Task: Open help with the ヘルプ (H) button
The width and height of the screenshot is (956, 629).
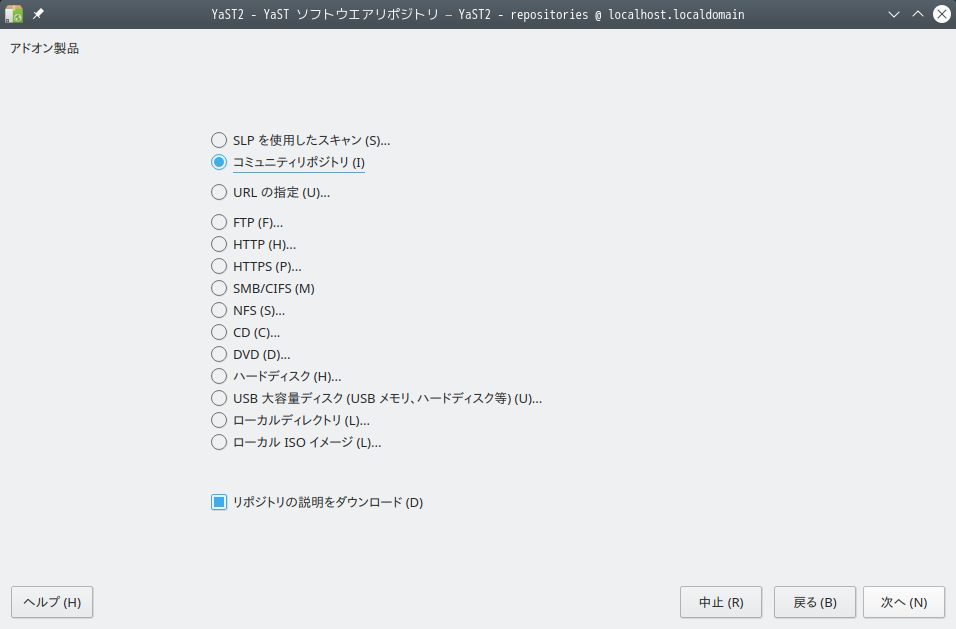Action: [52, 602]
